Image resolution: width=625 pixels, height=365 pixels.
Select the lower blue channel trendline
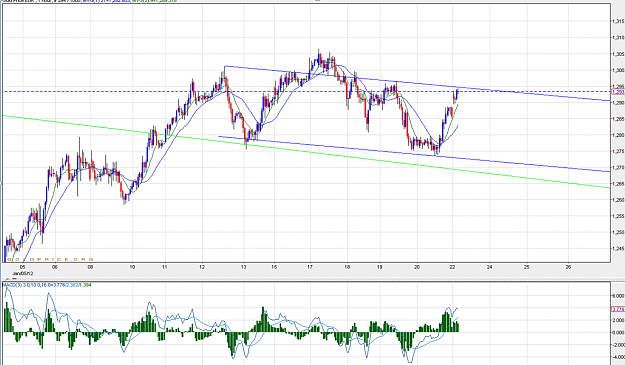414,154
